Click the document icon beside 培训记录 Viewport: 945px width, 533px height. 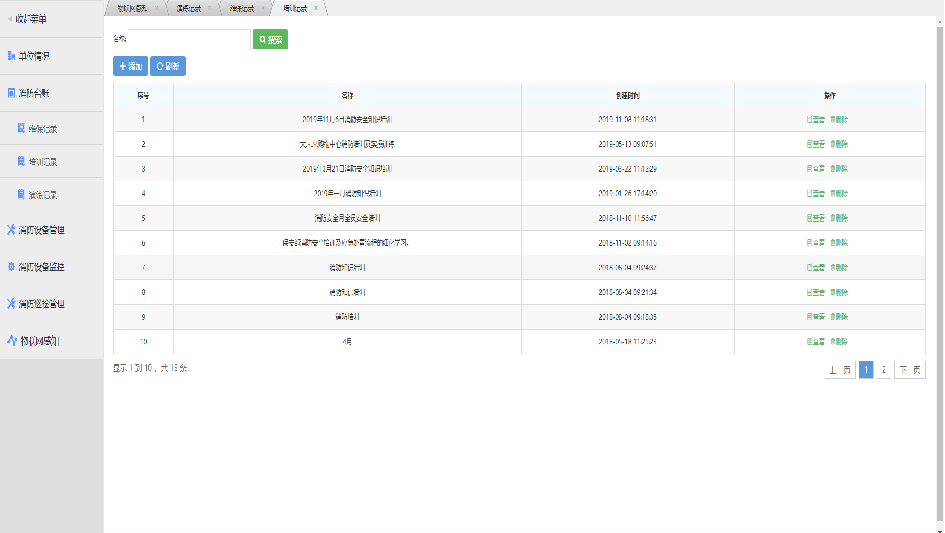(21, 161)
